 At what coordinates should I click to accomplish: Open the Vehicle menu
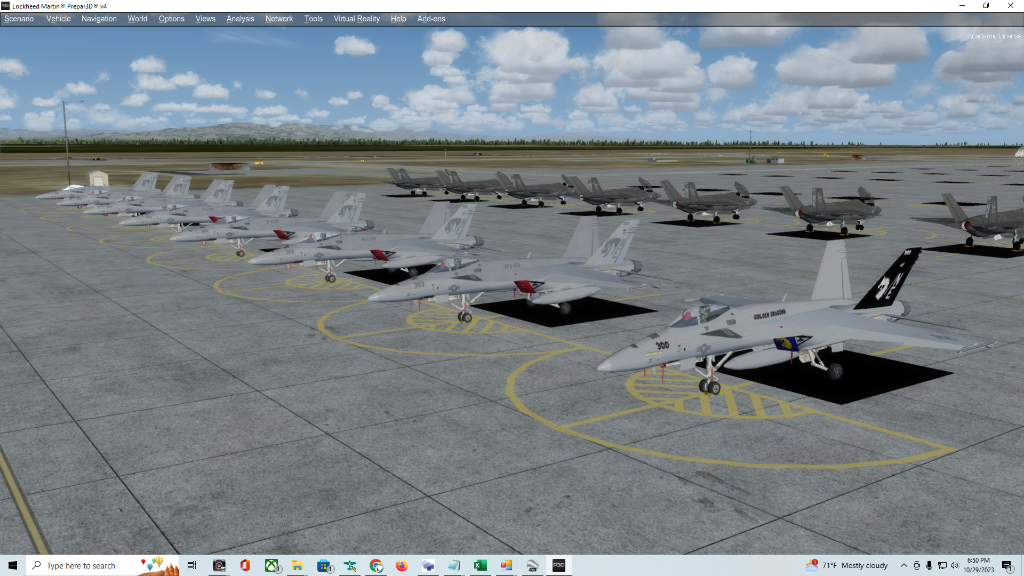(x=58, y=19)
